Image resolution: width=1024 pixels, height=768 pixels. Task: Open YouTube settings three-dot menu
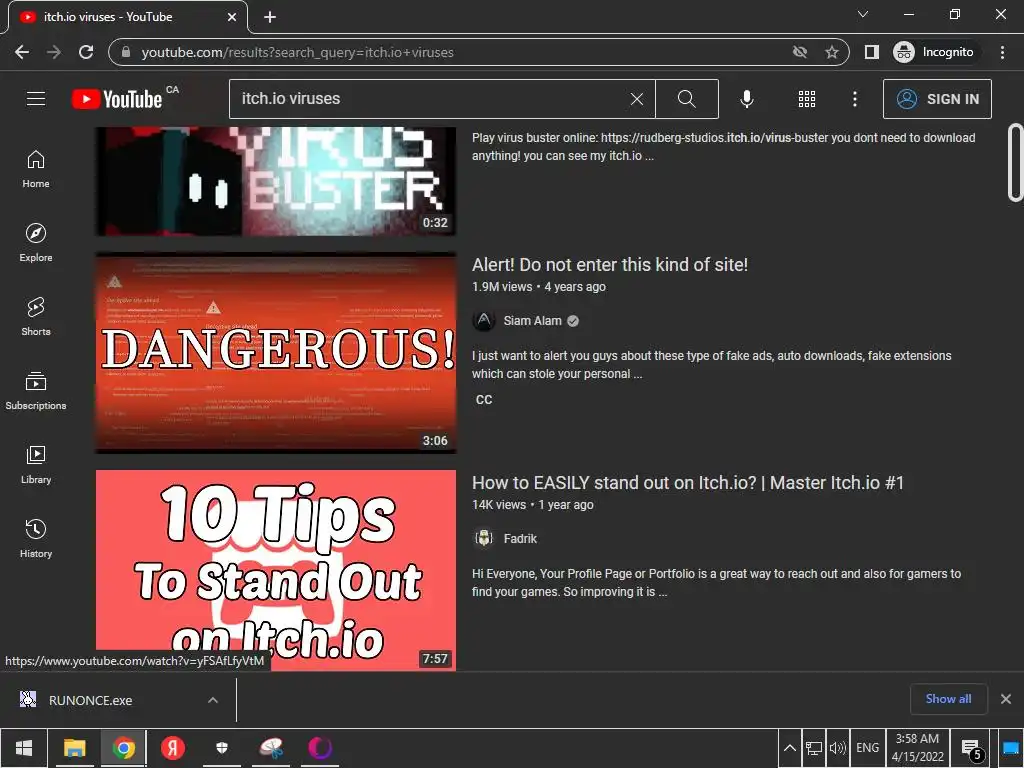coord(855,99)
